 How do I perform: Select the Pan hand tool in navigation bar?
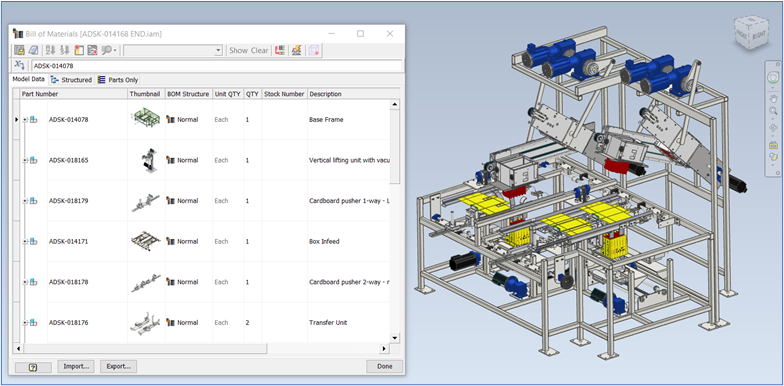[773, 98]
